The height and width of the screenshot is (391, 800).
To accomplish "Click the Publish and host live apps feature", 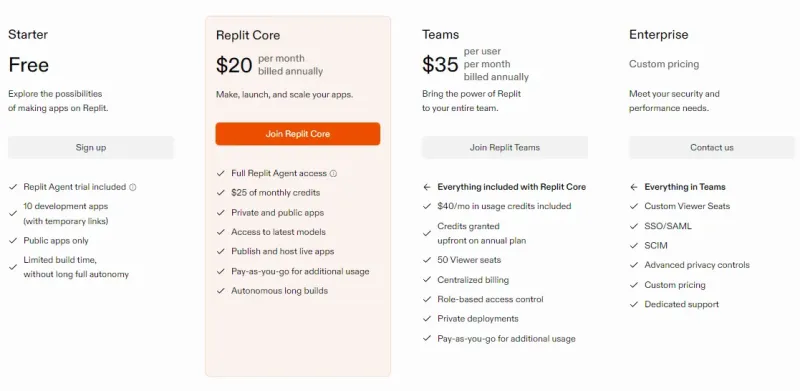I will 283,252.
